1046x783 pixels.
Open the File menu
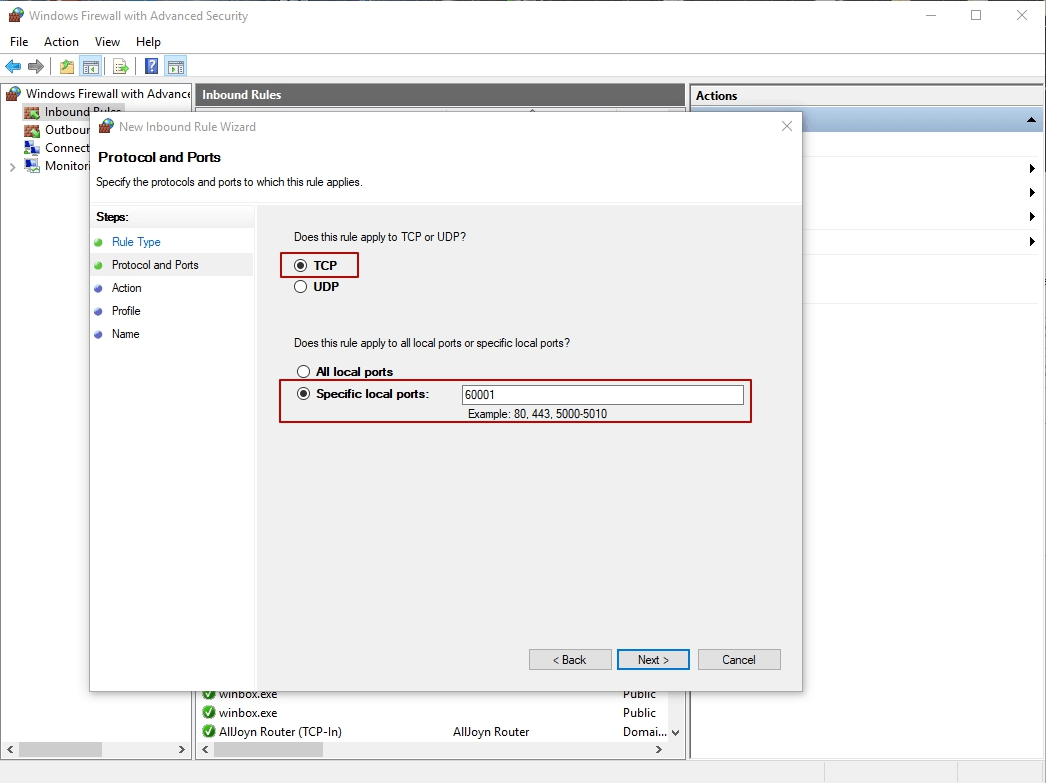(x=19, y=41)
